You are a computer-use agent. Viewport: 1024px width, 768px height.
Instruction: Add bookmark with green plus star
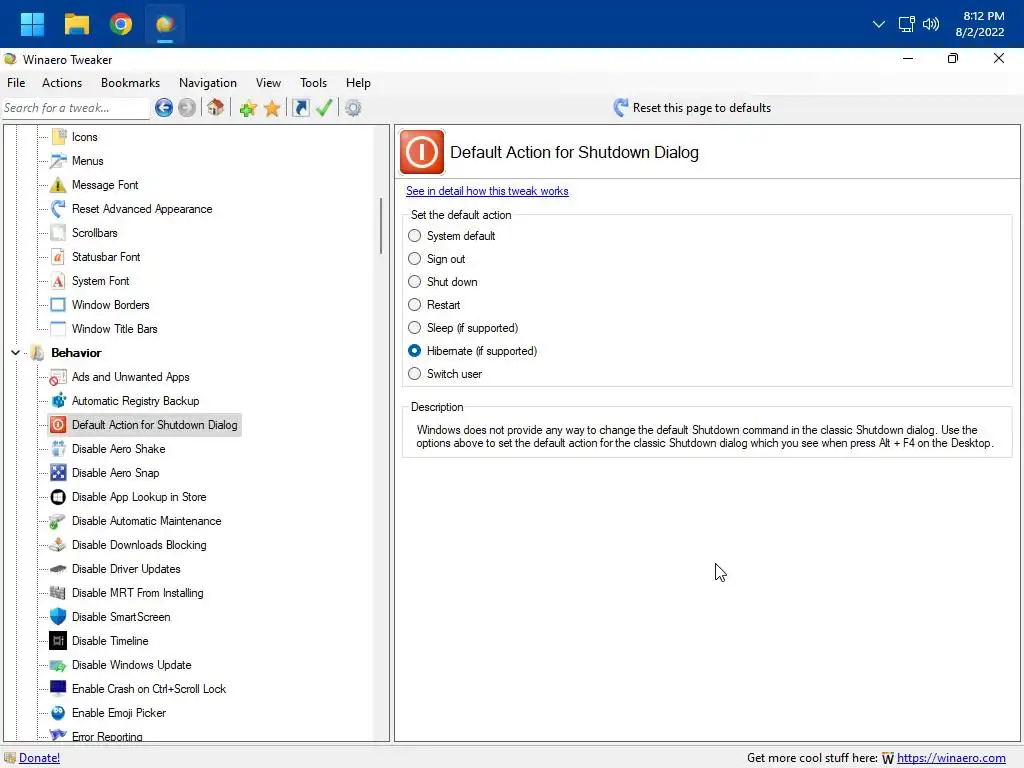pos(248,108)
